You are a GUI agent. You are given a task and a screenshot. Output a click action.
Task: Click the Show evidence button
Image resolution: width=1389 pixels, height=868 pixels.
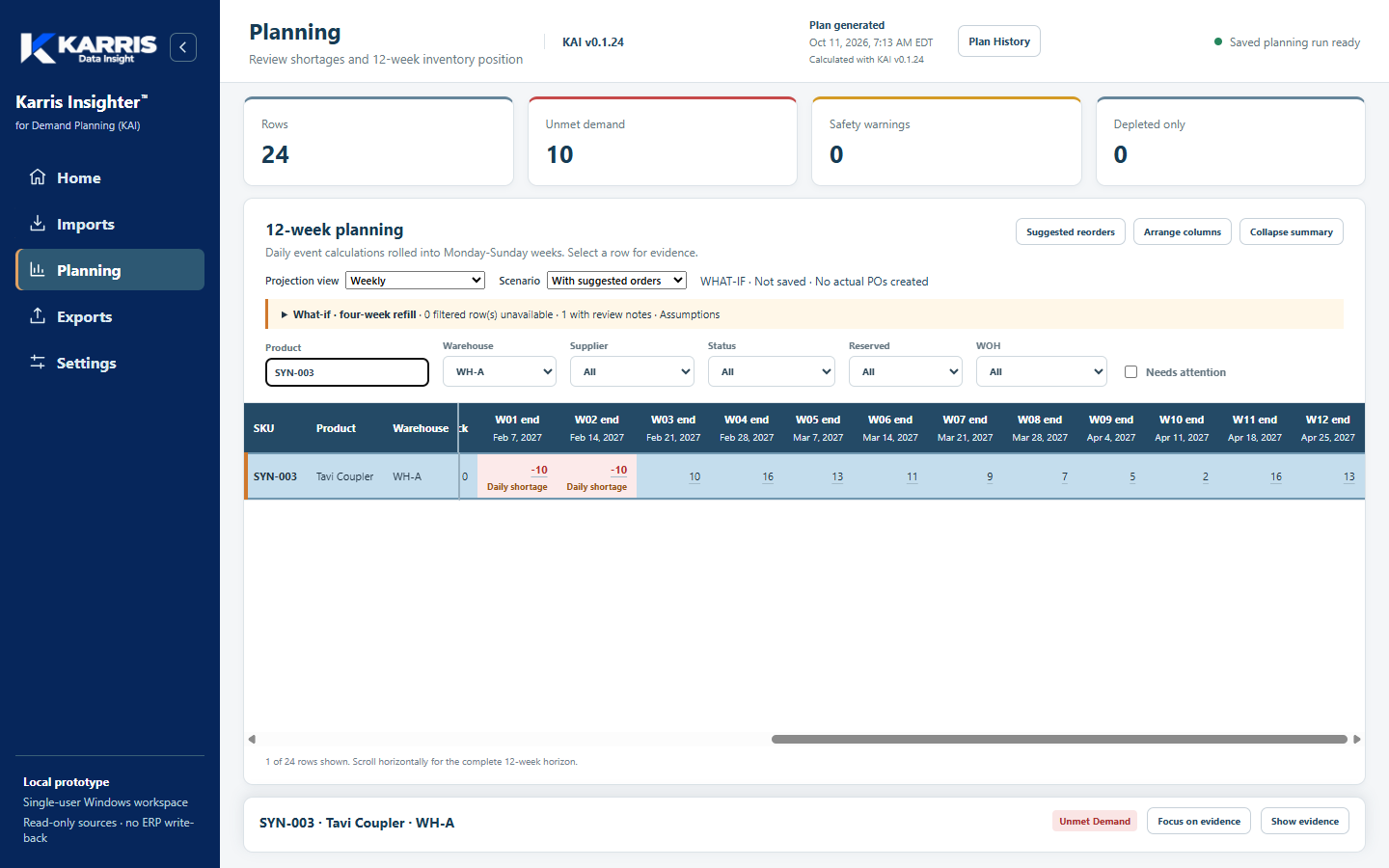pyautogui.click(x=1305, y=821)
